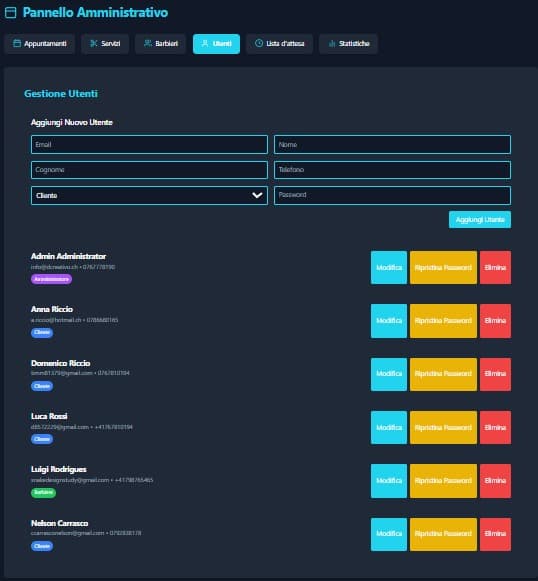Screen dimensions: 538x581
Task: Delete user Domenico Riccio with Elimina
Action: 495,374
